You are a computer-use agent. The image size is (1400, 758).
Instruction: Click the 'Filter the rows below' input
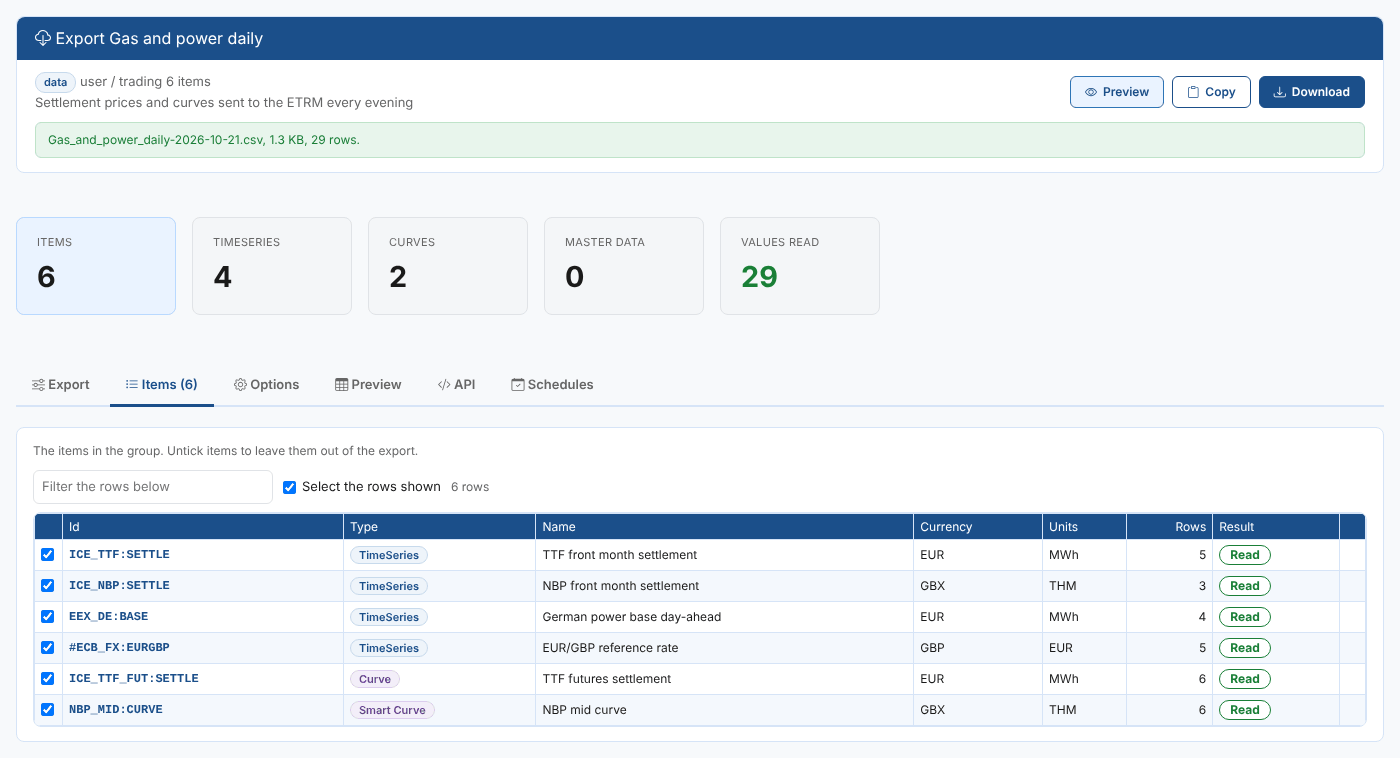tap(153, 487)
